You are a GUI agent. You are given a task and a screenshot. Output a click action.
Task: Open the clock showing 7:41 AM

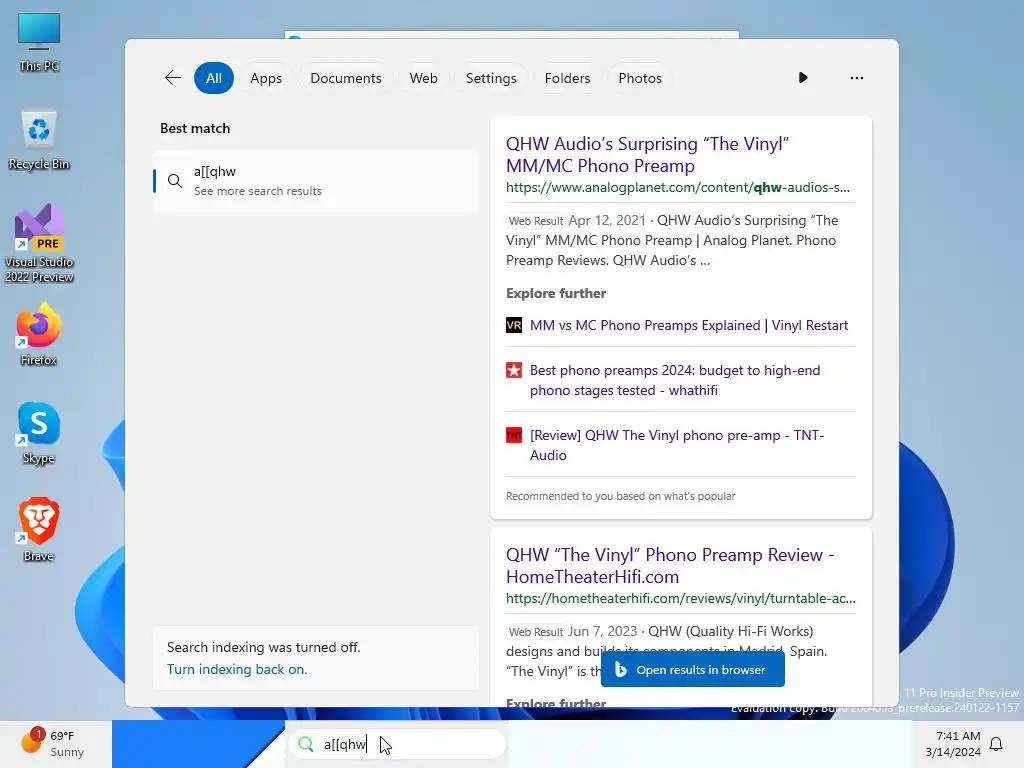(953, 744)
